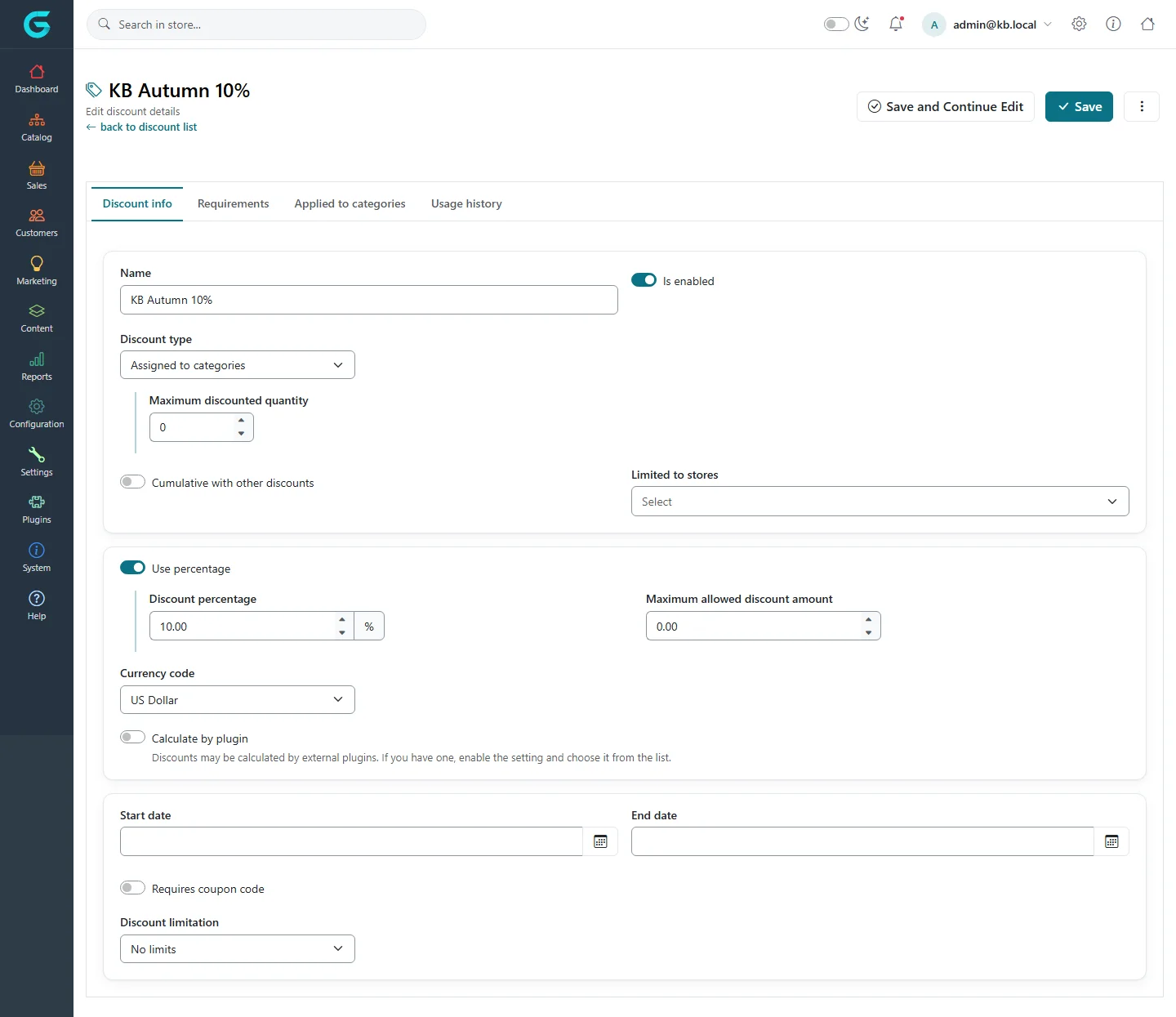The width and height of the screenshot is (1176, 1017).
Task: Switch to Applied to categories tab
Action: (350, 203)
